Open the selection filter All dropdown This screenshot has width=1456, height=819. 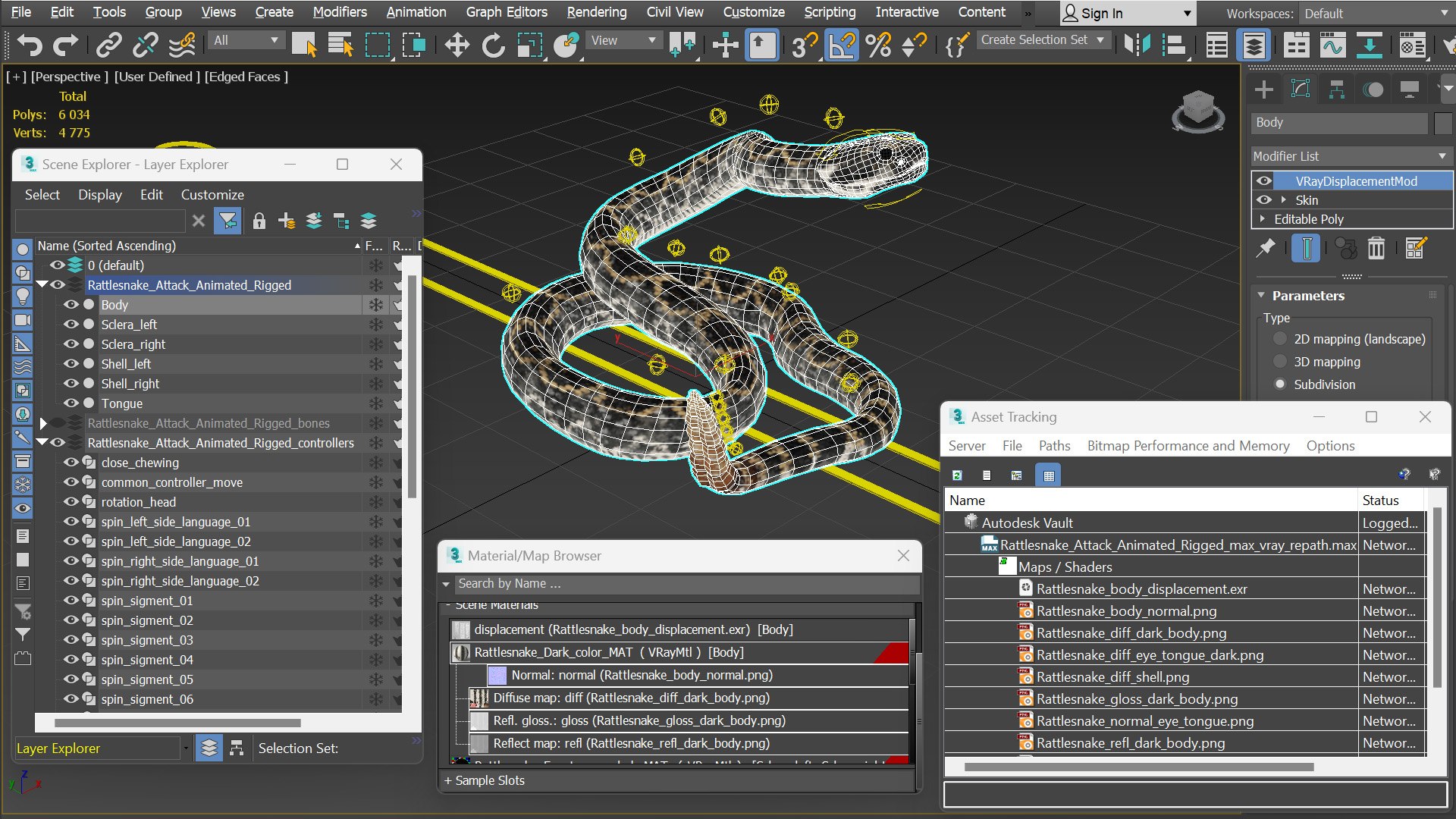[246, 40]
